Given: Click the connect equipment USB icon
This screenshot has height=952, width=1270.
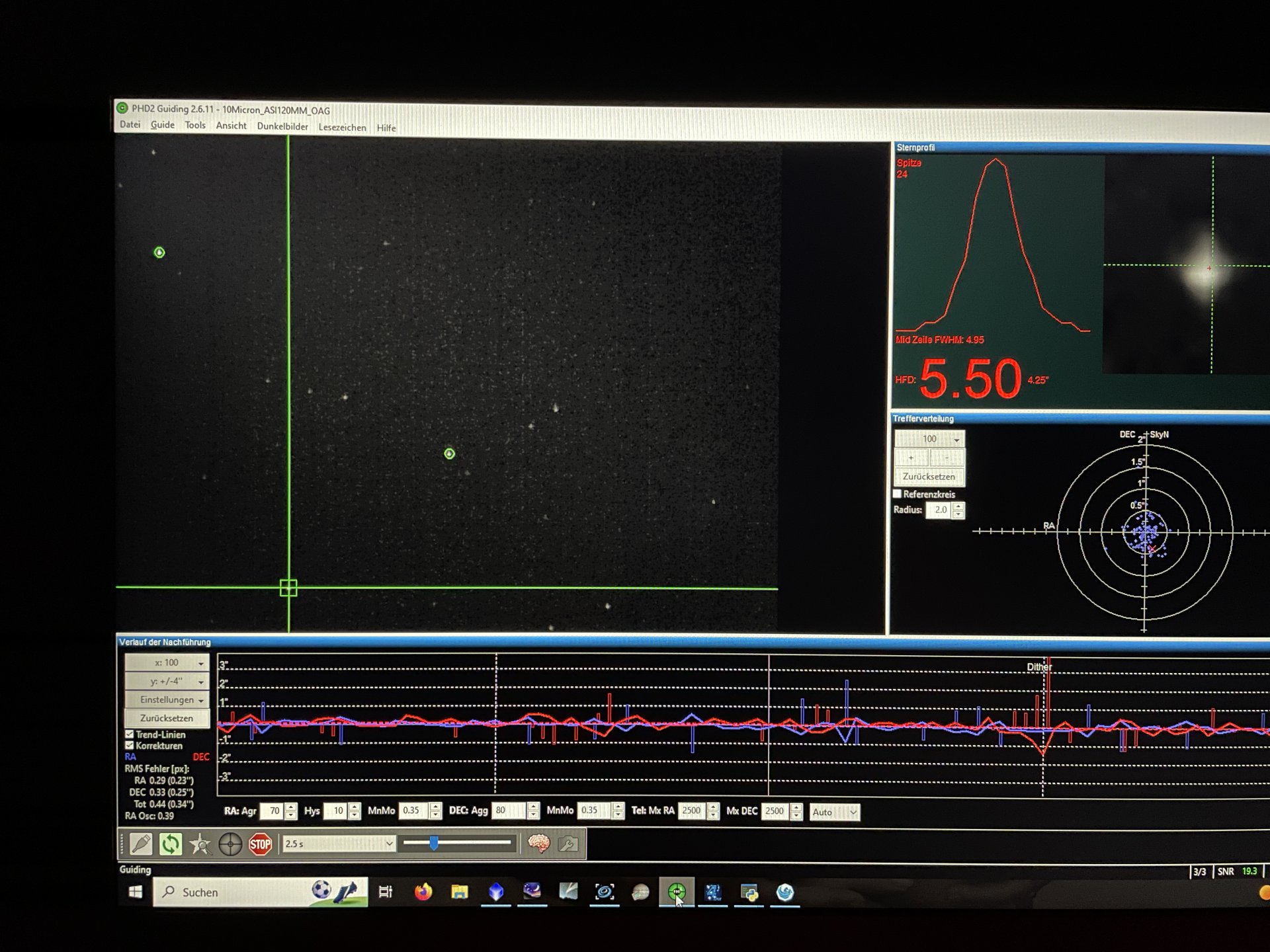Looking at the screenshot, I should point(141,844).
